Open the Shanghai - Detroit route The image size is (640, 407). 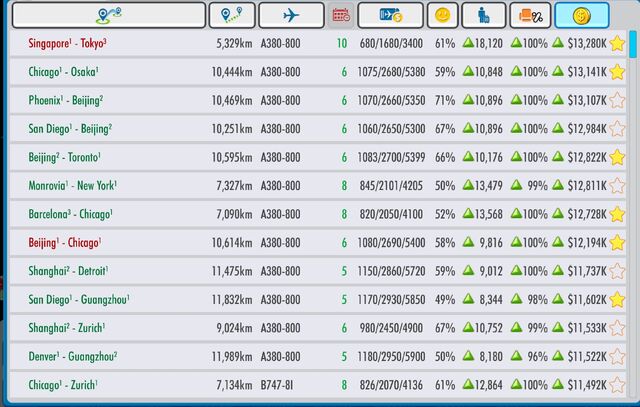(318, 271)
